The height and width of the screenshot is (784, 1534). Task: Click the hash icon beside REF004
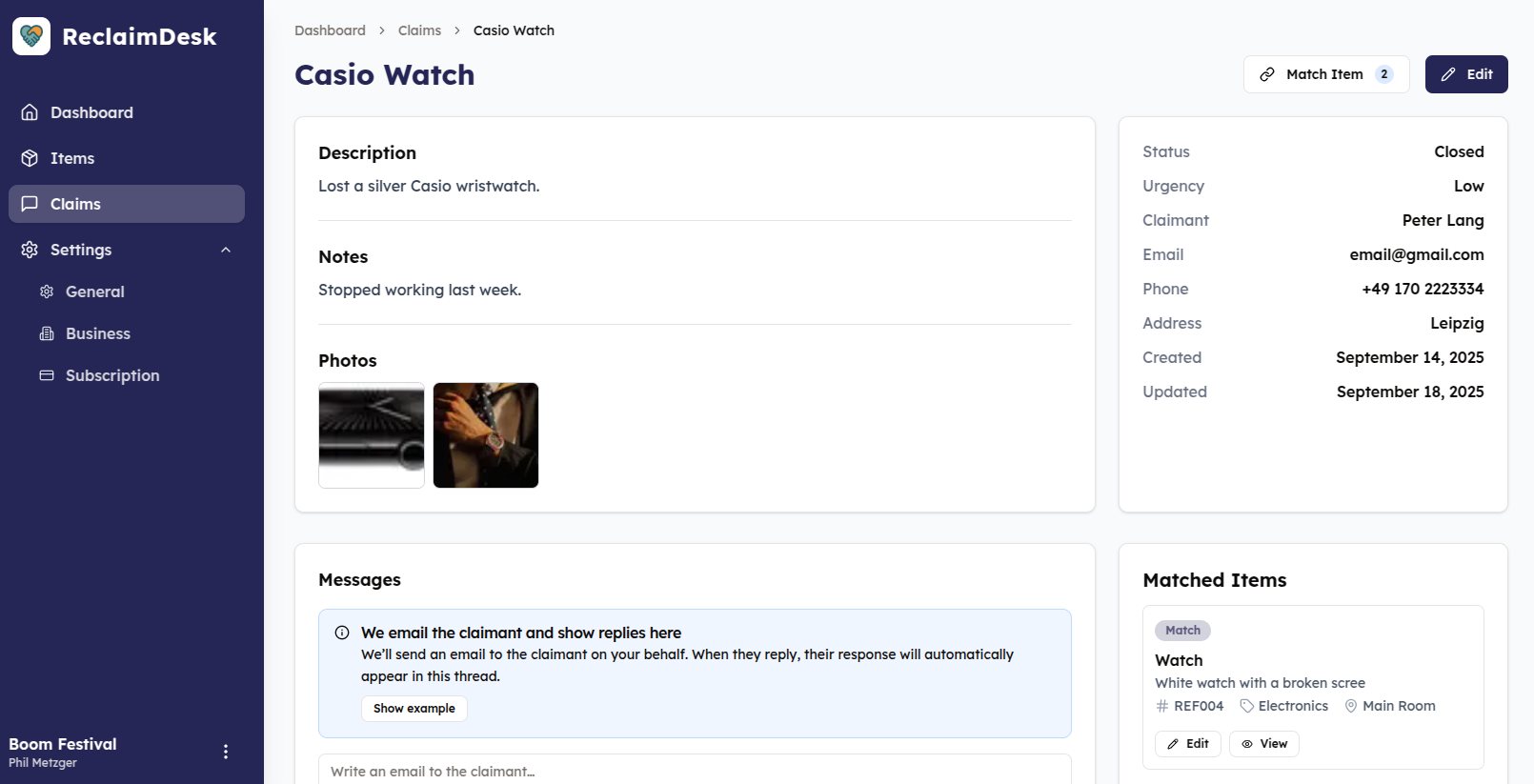[x=1162, y=706]
